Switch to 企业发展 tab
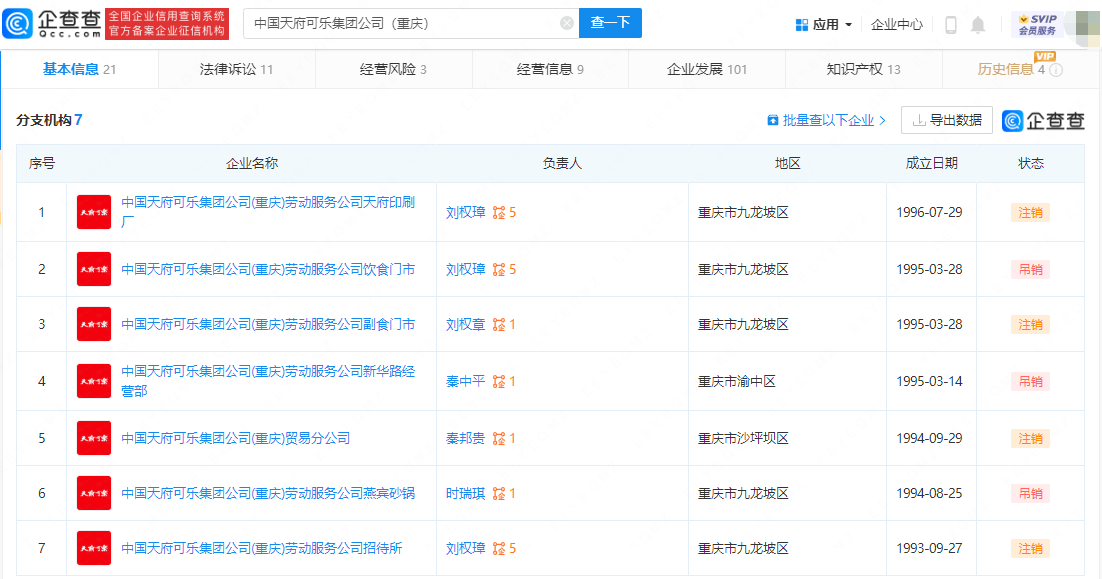The width and height of the screenshot is (1102, 579). 706,69
